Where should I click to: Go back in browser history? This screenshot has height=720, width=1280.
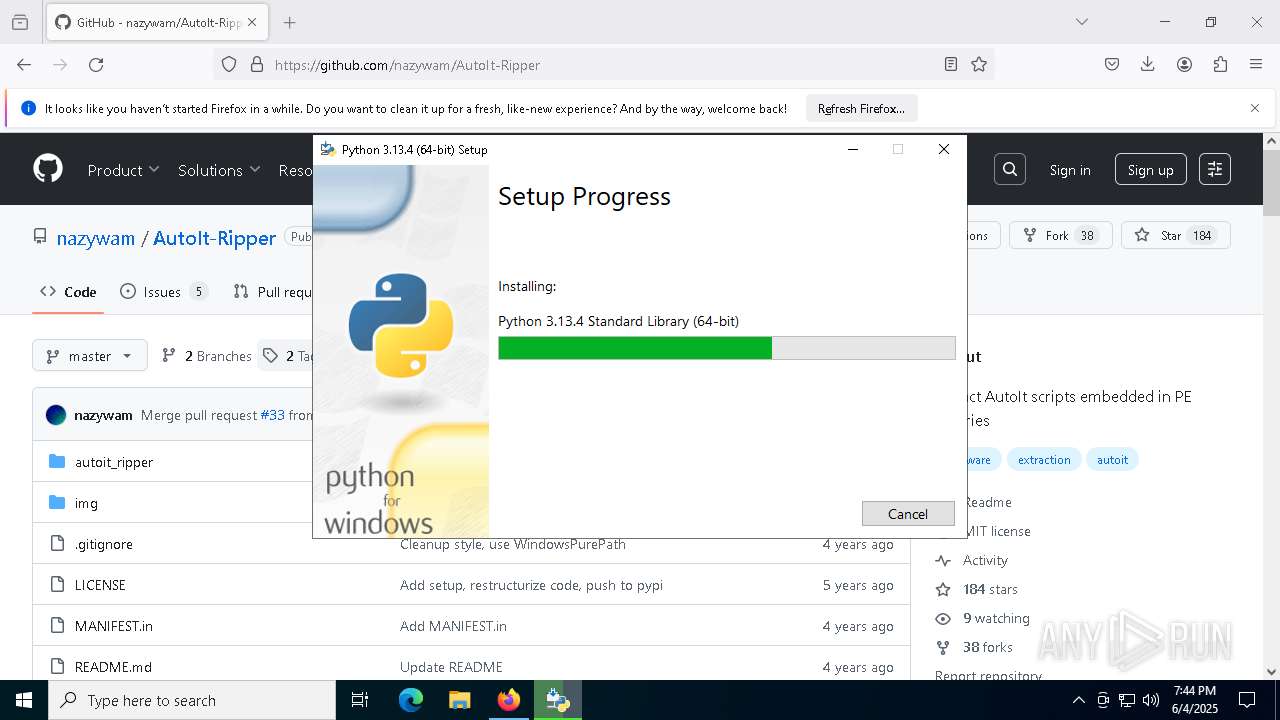(x=24, y=64)
